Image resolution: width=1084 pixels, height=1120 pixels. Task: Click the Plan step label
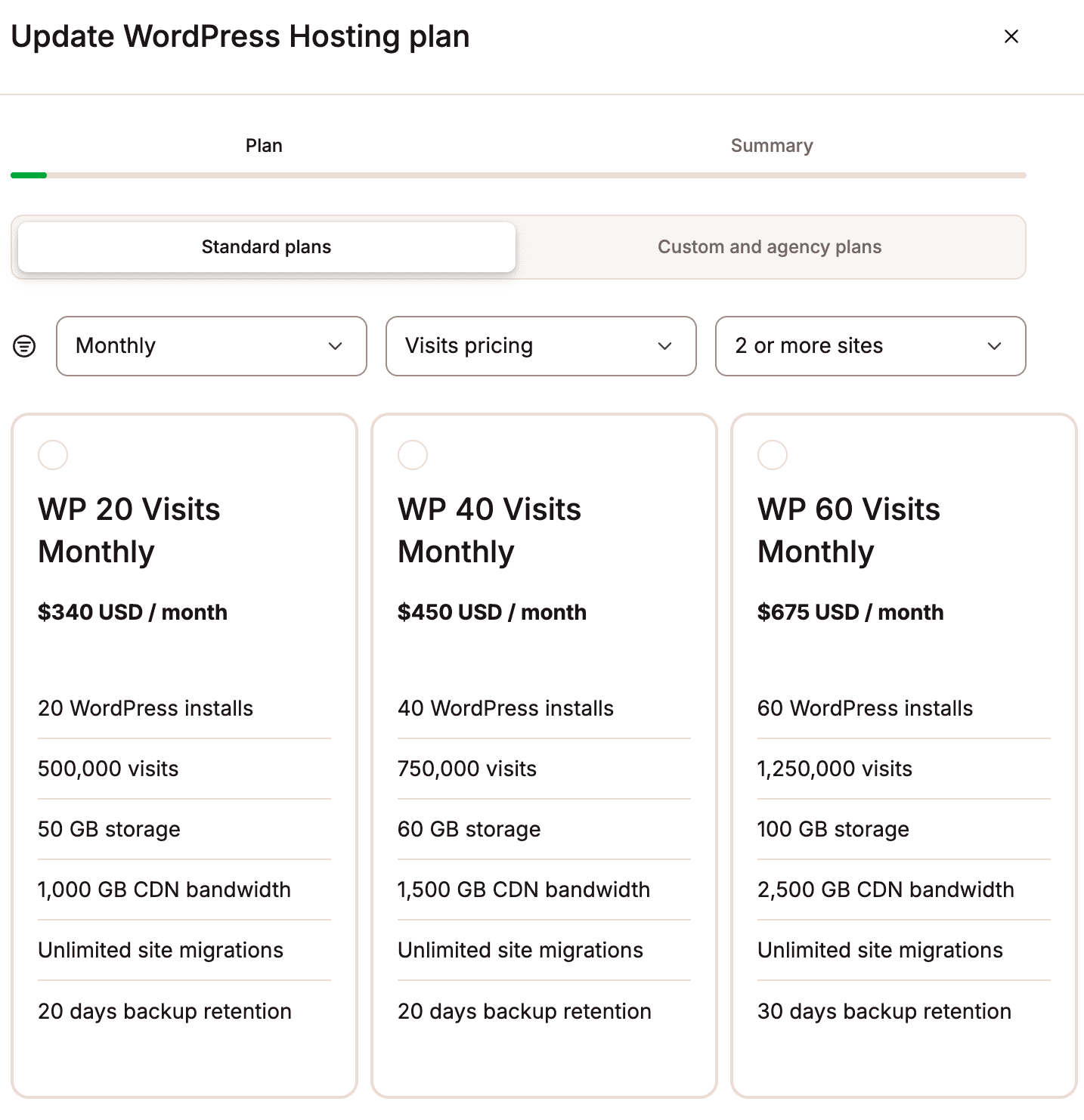[263, 145]
